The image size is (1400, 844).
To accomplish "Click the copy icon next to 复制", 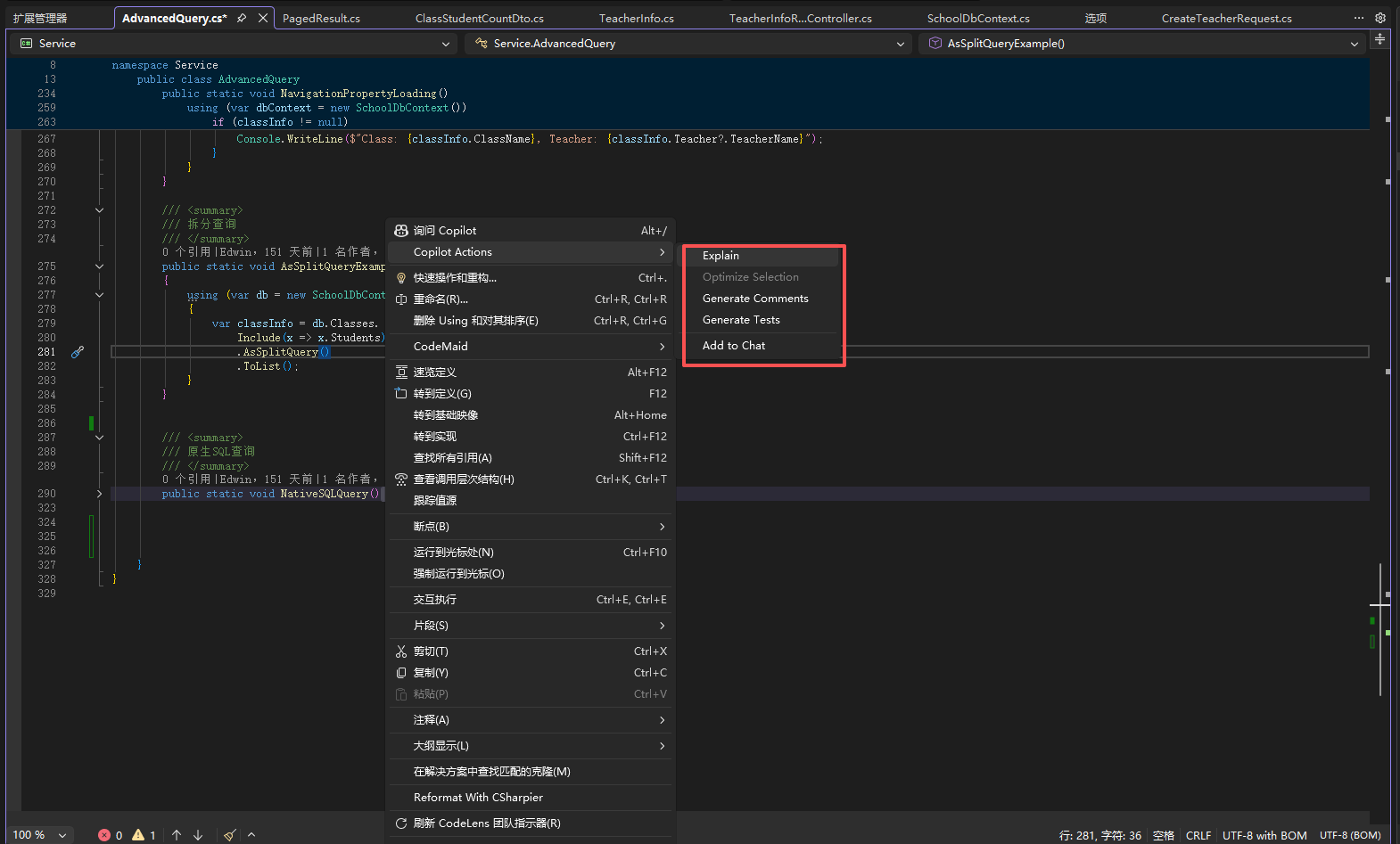I will pos(401,673).
